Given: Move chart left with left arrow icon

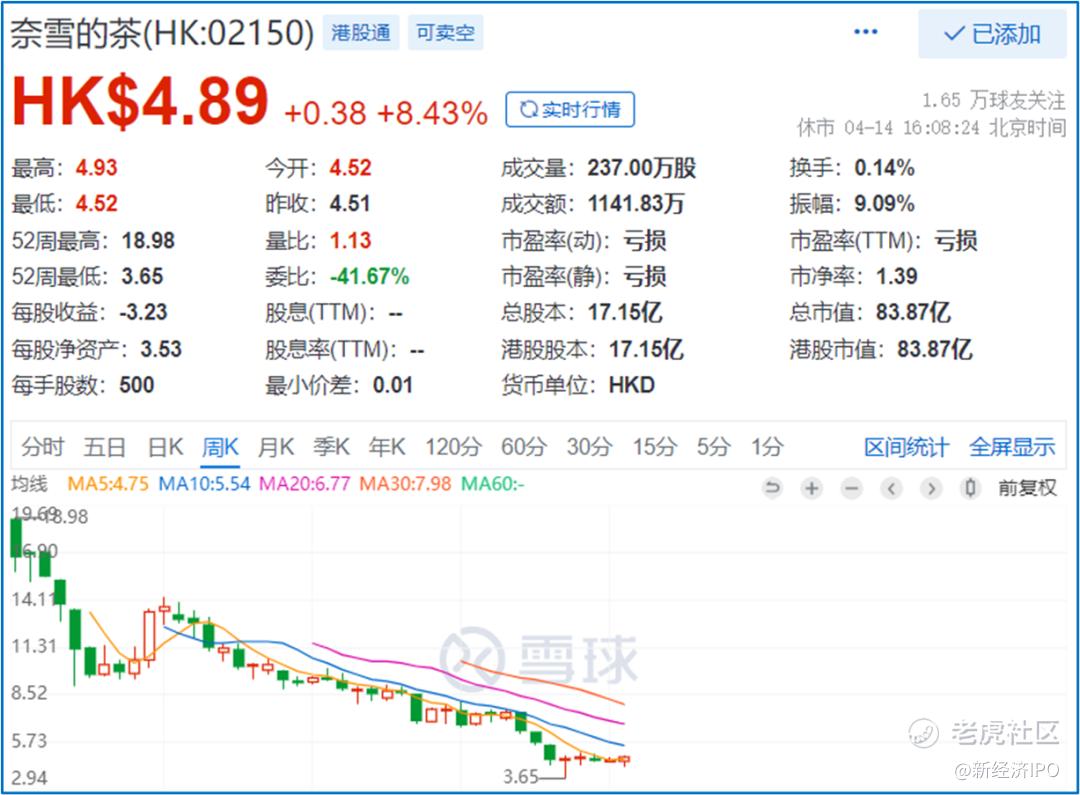Looking at the screenshot, I should click(891, 488).
